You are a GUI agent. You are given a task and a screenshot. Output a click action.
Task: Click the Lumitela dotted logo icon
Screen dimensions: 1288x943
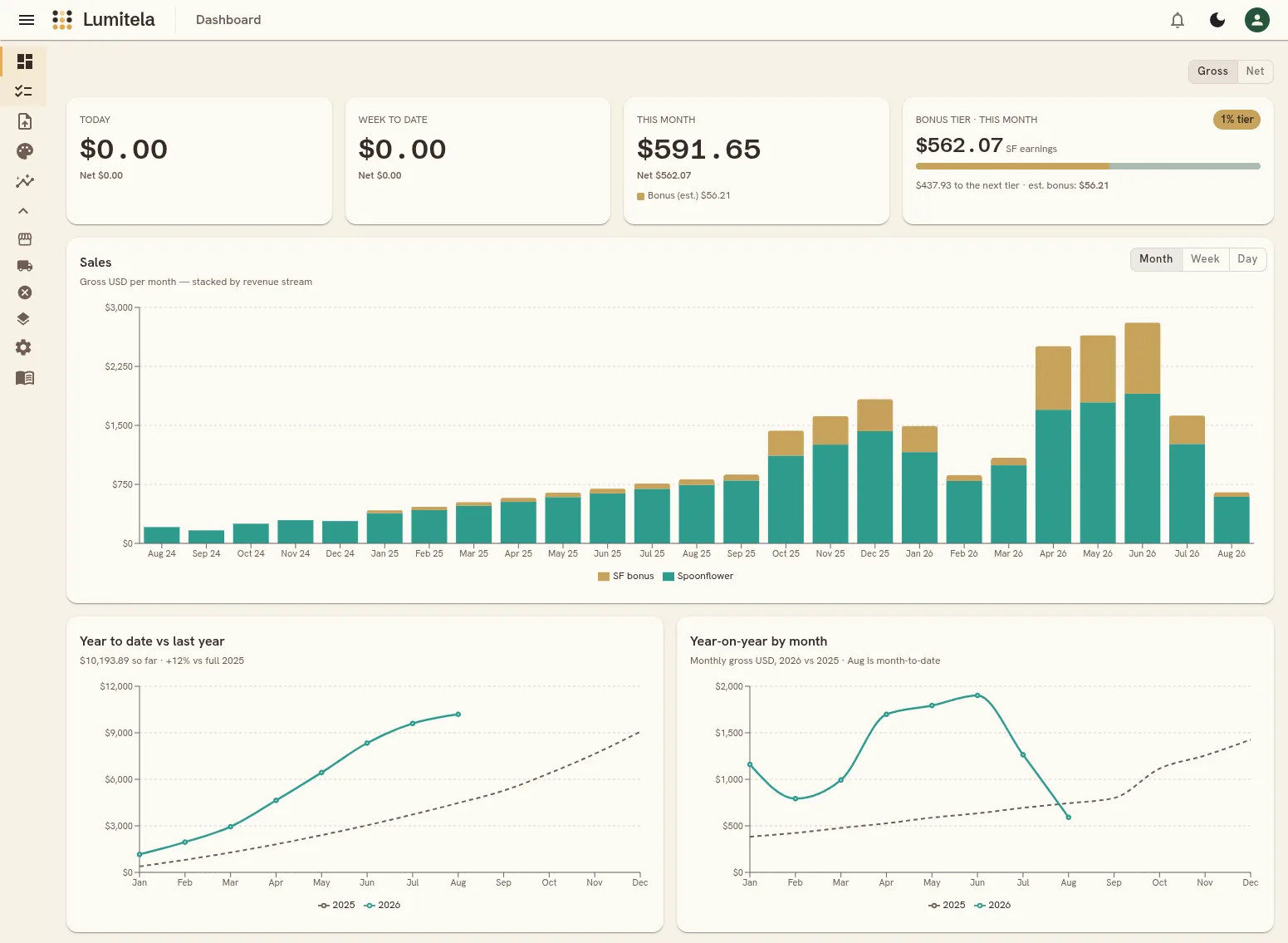coord(62,20)
